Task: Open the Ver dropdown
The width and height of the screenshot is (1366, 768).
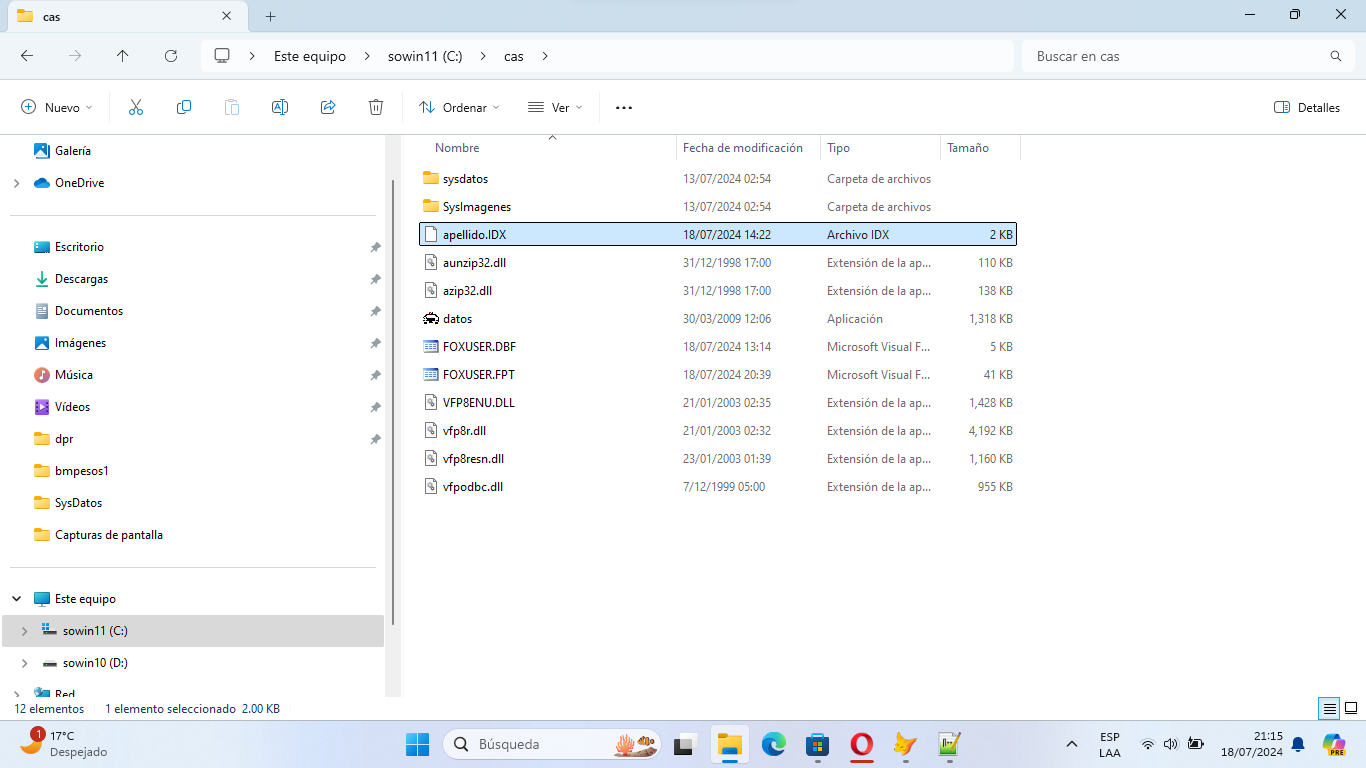Action: [x=555, y=107]
